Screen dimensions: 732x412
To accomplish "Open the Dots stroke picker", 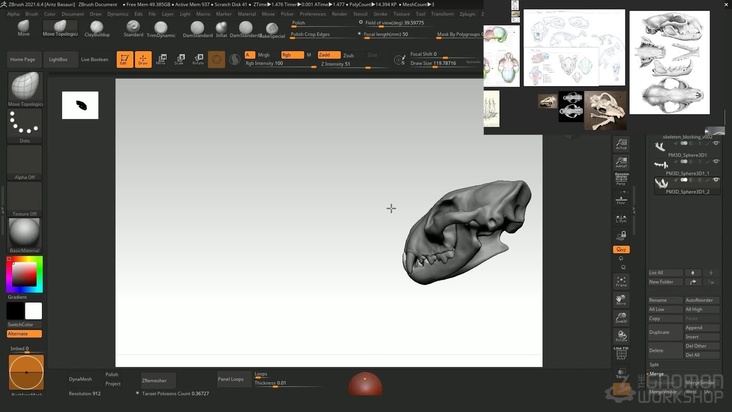I will click(x=25, y=126).
